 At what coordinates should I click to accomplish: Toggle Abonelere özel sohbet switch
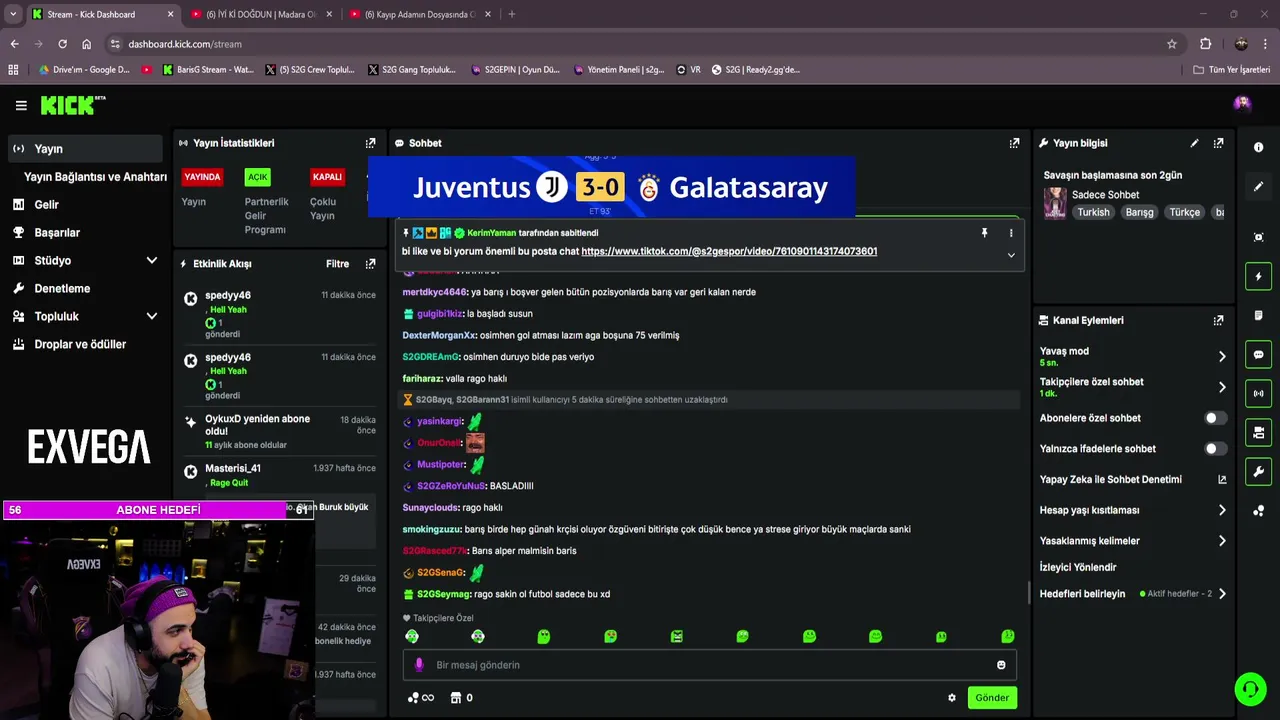click(x=1215, y=418)
